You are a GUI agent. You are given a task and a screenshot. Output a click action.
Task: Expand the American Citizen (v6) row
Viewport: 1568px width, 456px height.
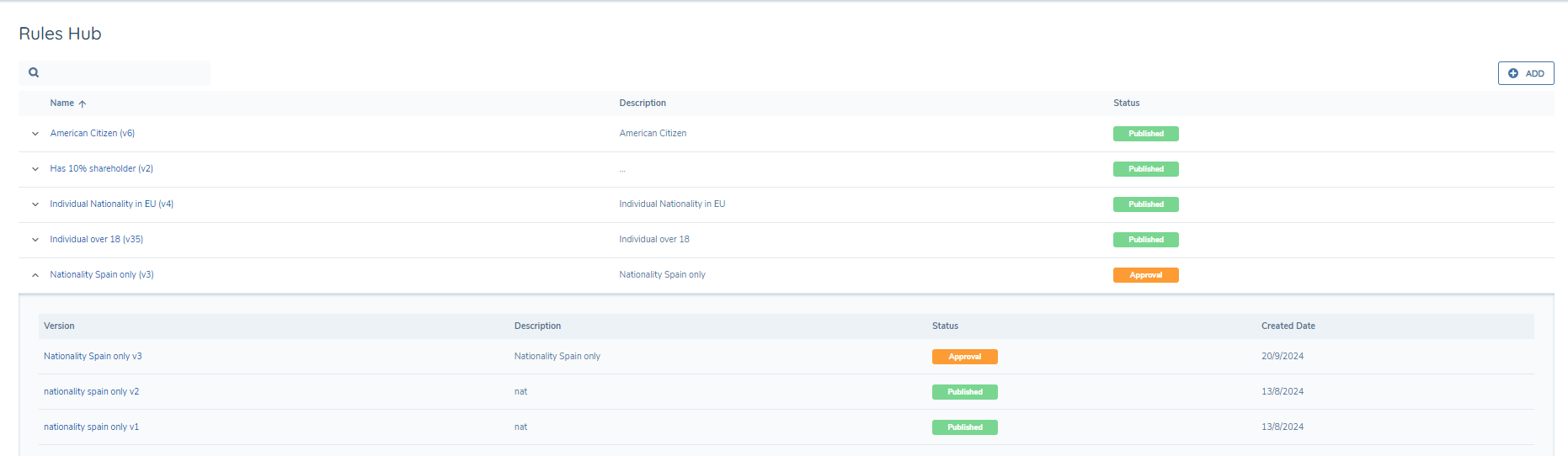coord(35,134)
